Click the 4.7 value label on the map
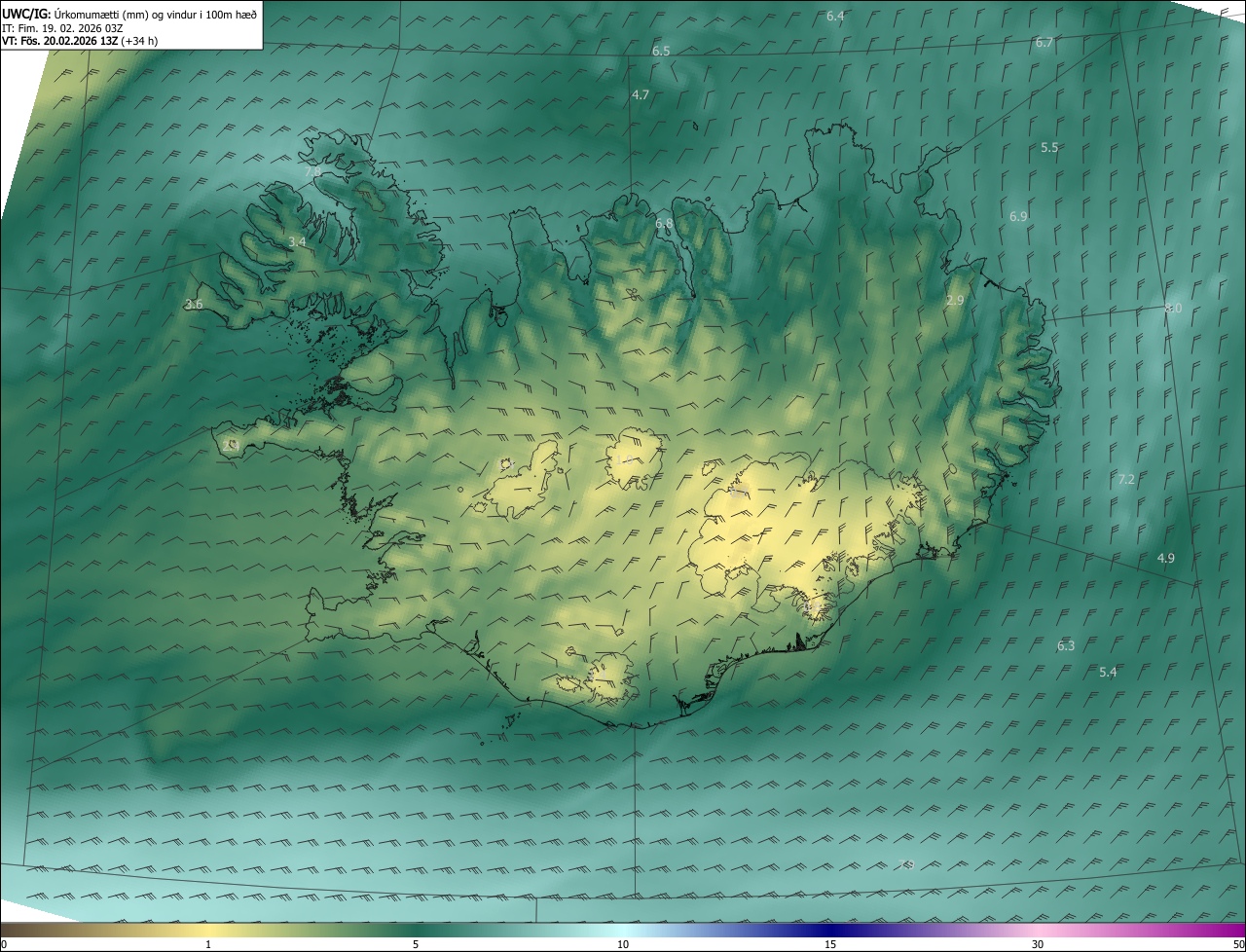Screen dimensions: 1246x952 [641, 94]
